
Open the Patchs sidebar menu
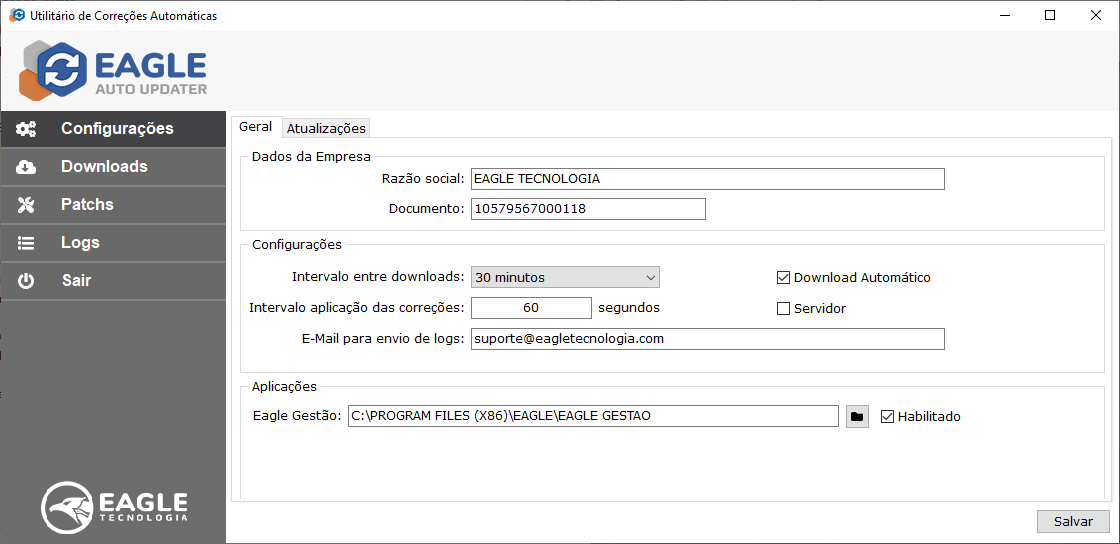[x=113, y=205]
